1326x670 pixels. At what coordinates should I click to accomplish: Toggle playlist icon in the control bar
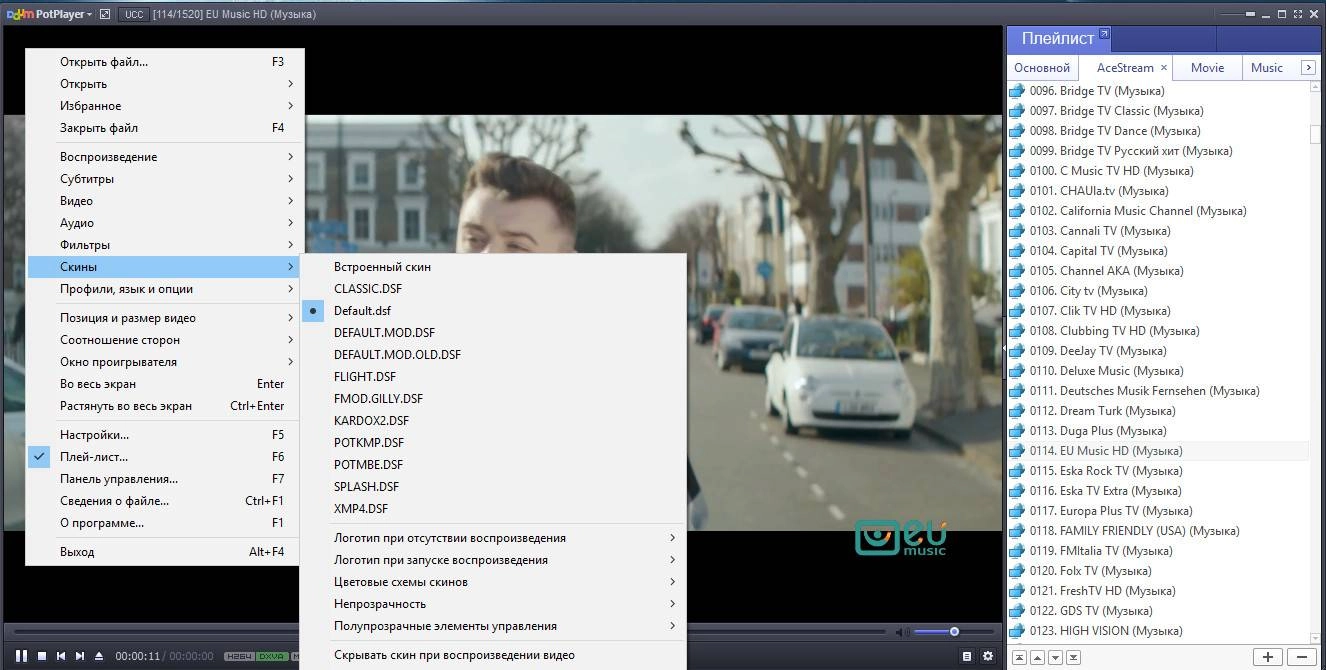pos(967,656)
